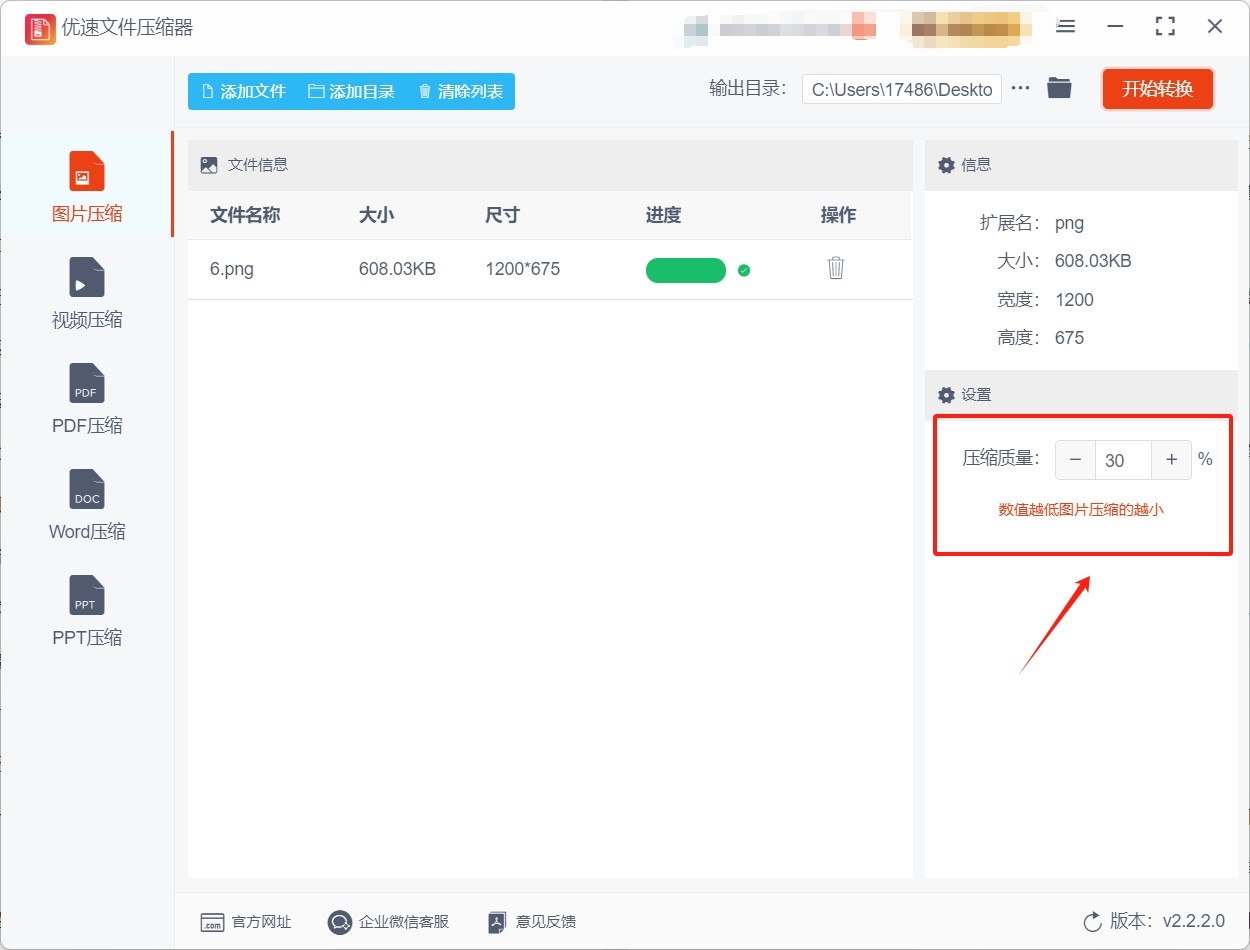
Task: Open the 视频压缩 video compression tool
Action: click(x=86, y=278)
